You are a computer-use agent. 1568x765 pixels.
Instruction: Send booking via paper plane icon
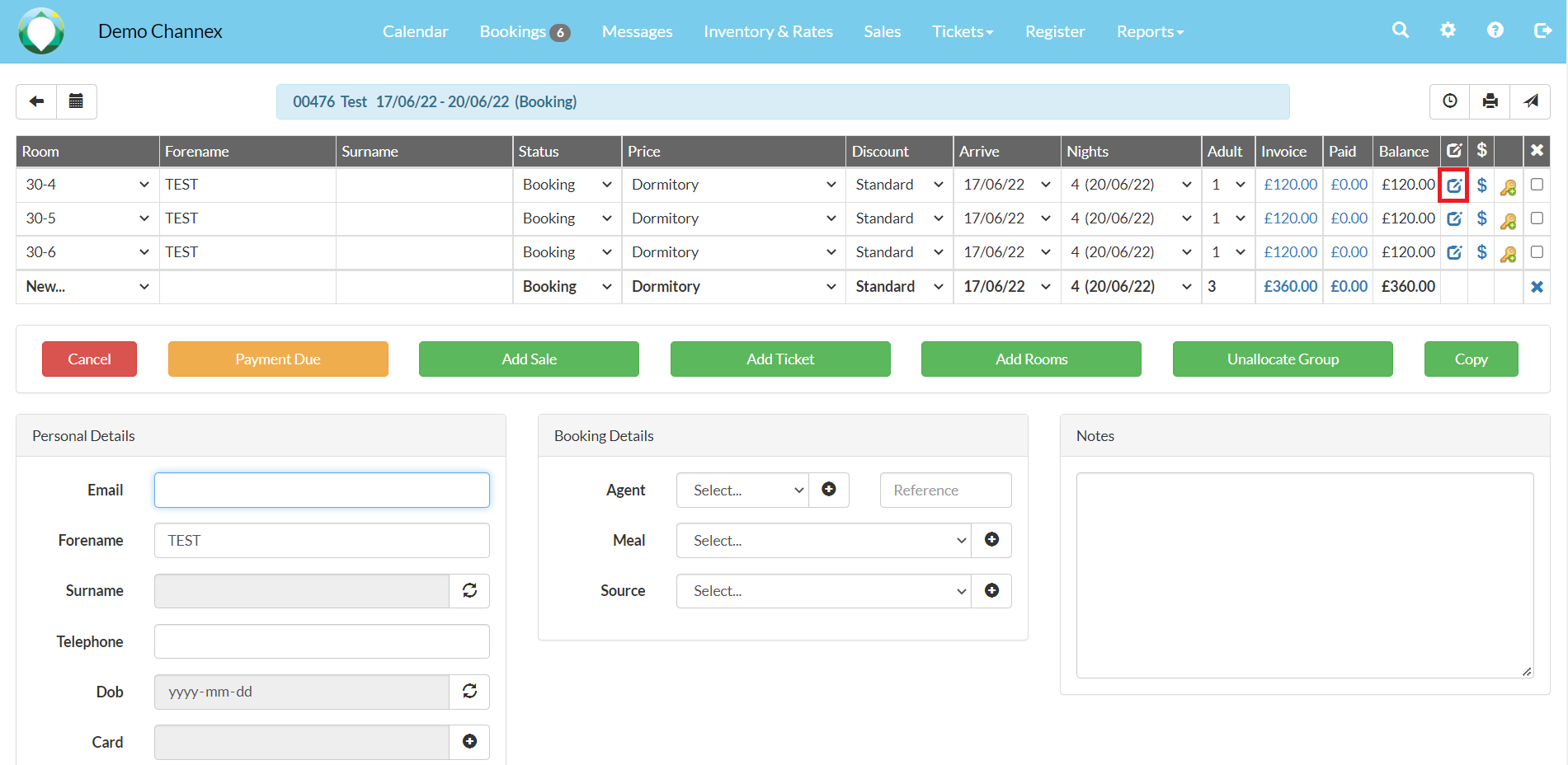coord(1530,101)
